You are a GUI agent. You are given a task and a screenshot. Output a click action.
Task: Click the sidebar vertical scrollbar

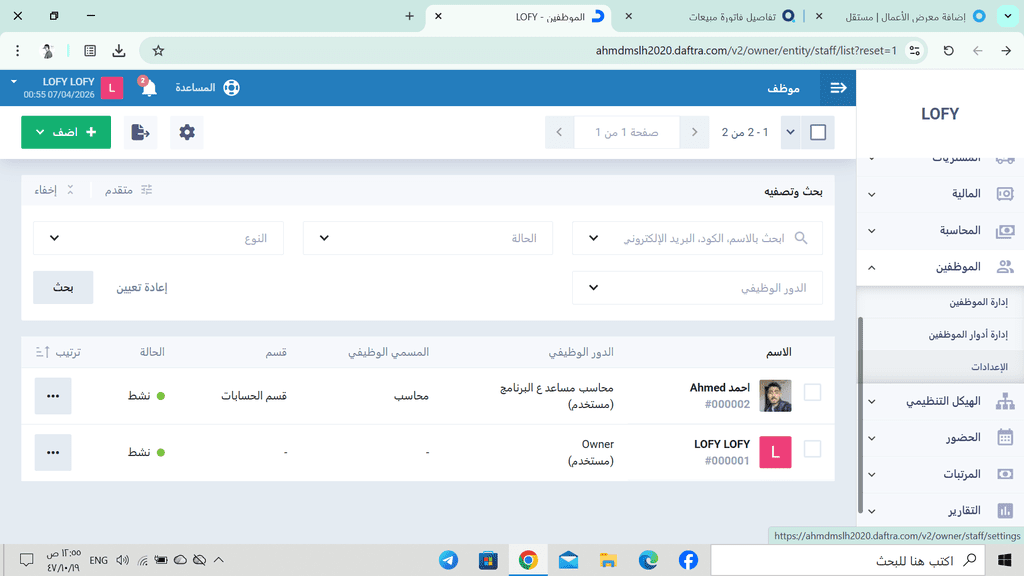coord(860,416)
